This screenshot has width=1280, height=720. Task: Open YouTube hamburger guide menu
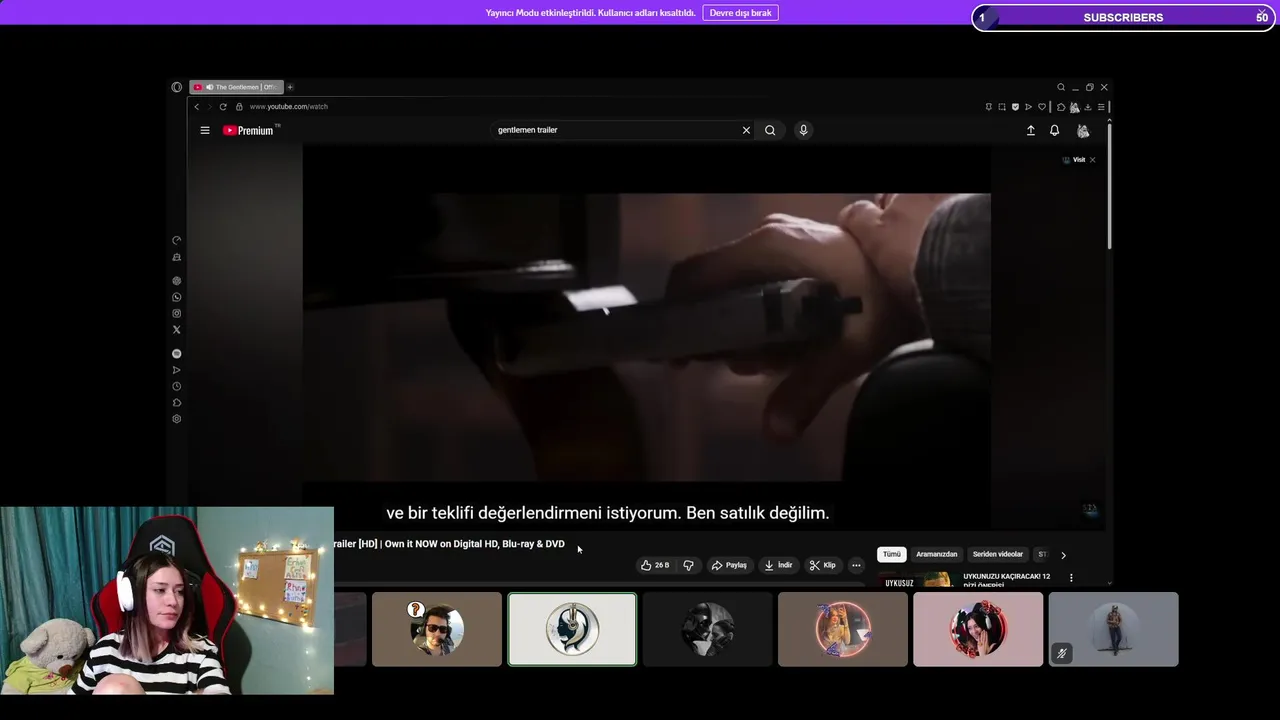pos(205,130)
